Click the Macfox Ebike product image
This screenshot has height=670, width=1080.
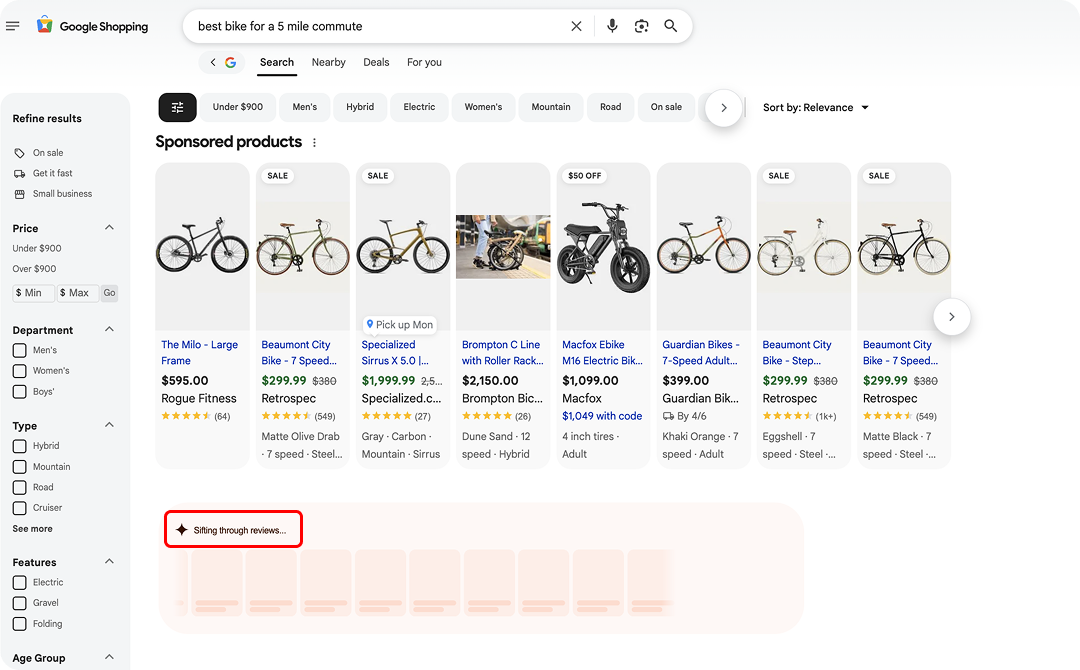(603, 247)
